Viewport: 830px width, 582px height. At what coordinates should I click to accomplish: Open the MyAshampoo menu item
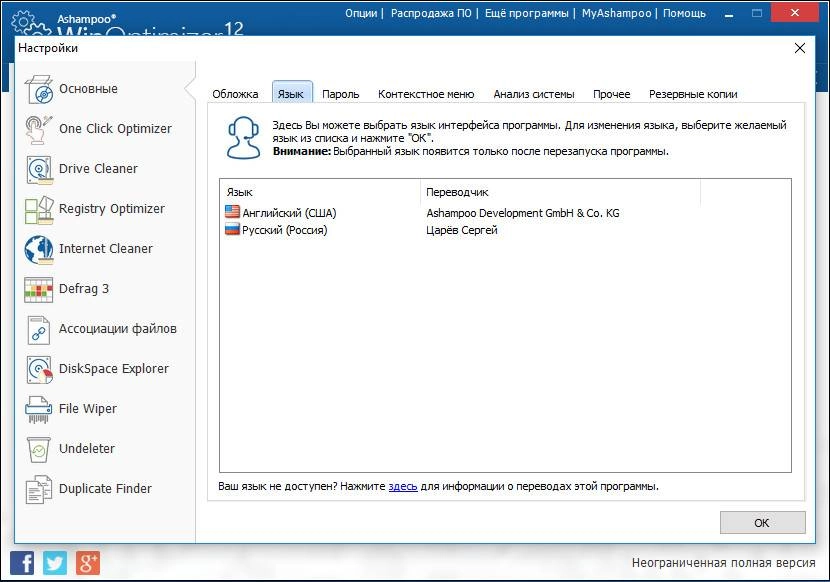(616, 13)
